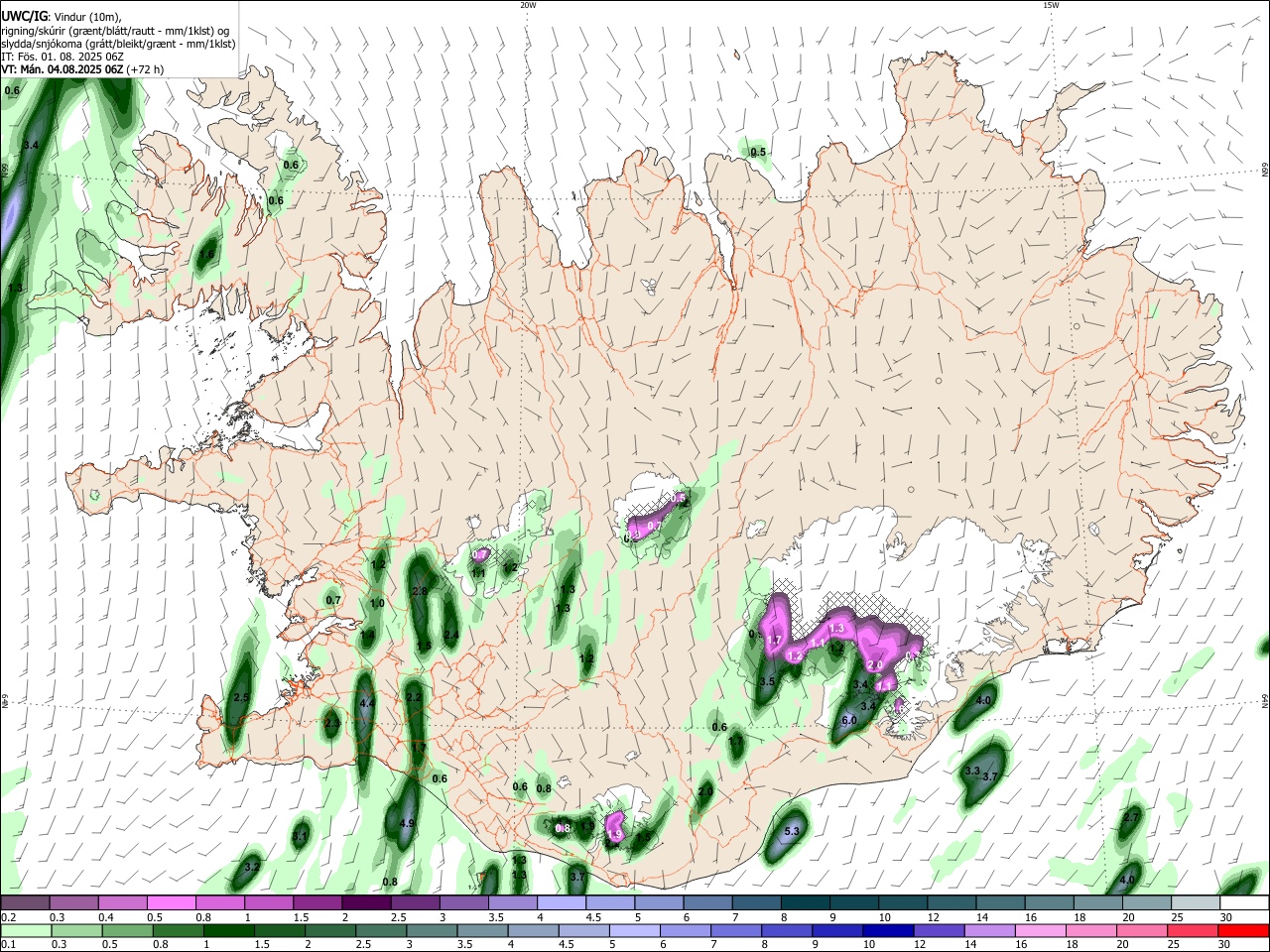Click the dark green swatch above rain label 1
The image size is (1270, 952).
click(x=229, y=931)
